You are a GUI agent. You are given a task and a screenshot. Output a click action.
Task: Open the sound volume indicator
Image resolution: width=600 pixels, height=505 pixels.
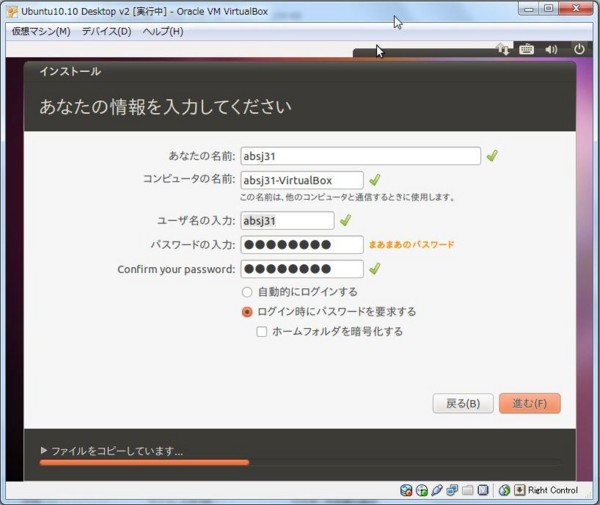(x=551, y=49)
